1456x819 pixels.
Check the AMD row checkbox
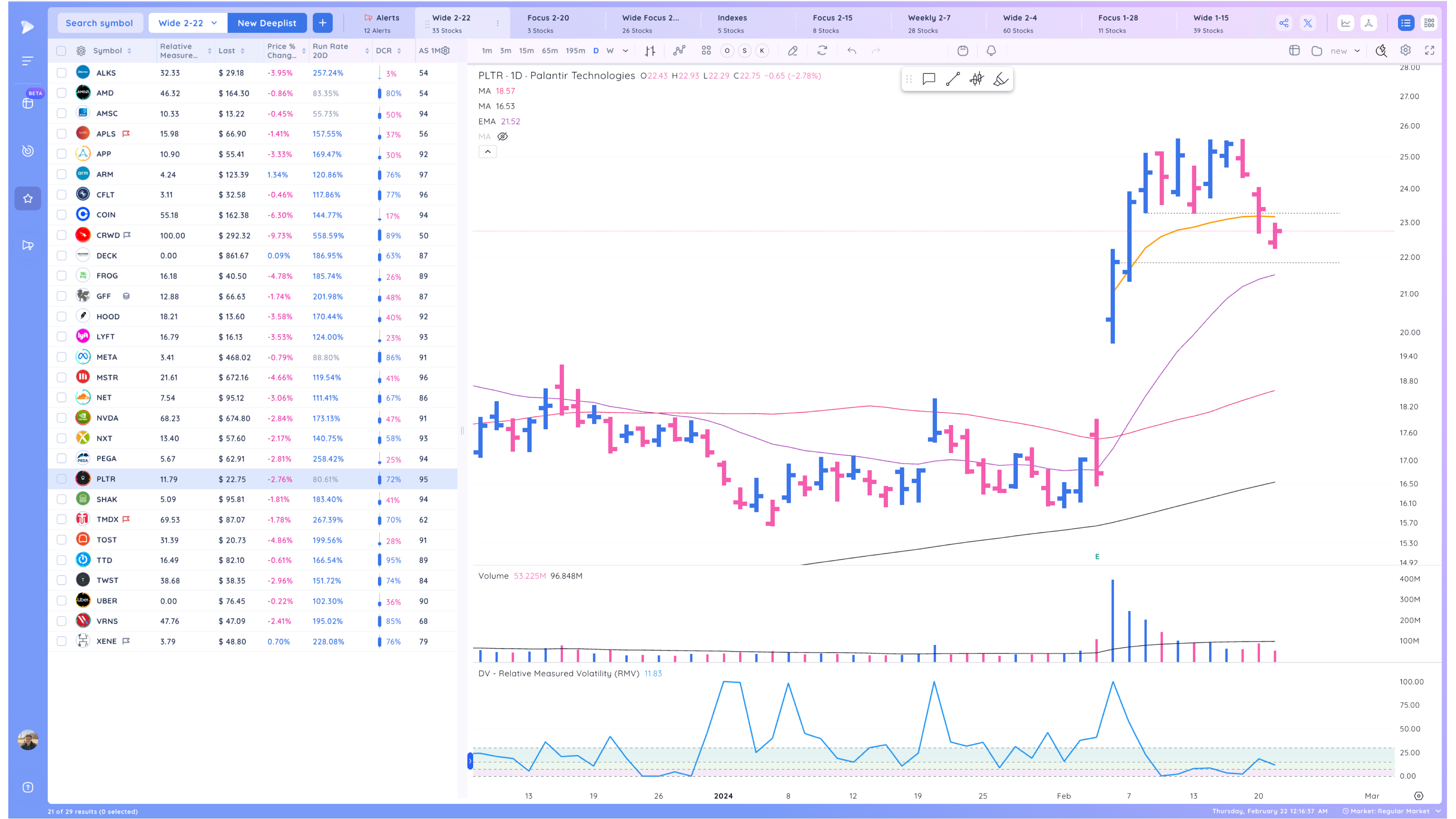pos(61,93)
